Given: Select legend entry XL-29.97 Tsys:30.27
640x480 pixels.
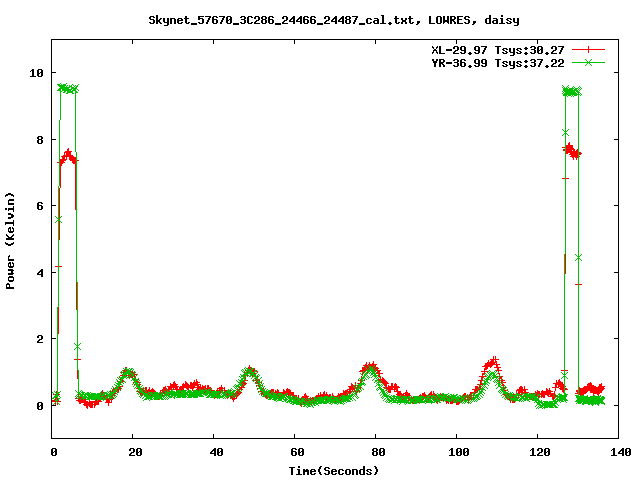Looking at the screenshot, I should (x=498, y=50).
